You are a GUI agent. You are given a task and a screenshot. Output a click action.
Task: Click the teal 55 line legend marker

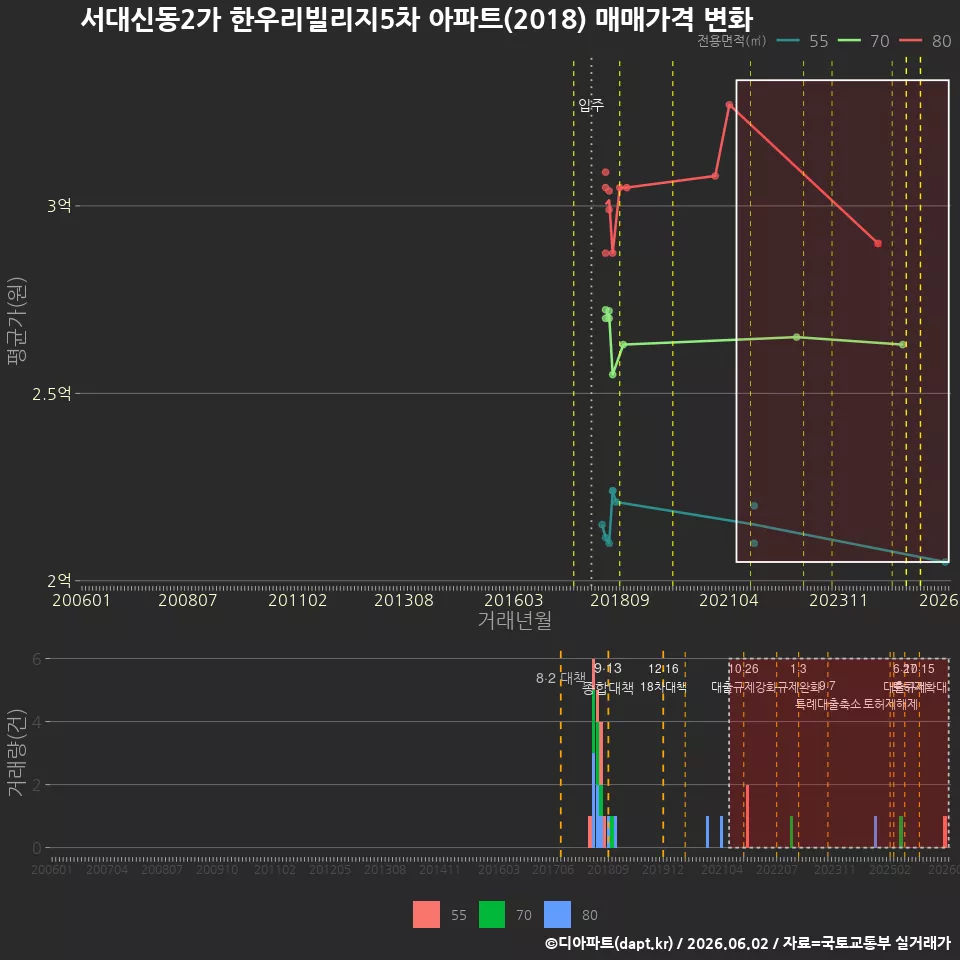[787, 41]
